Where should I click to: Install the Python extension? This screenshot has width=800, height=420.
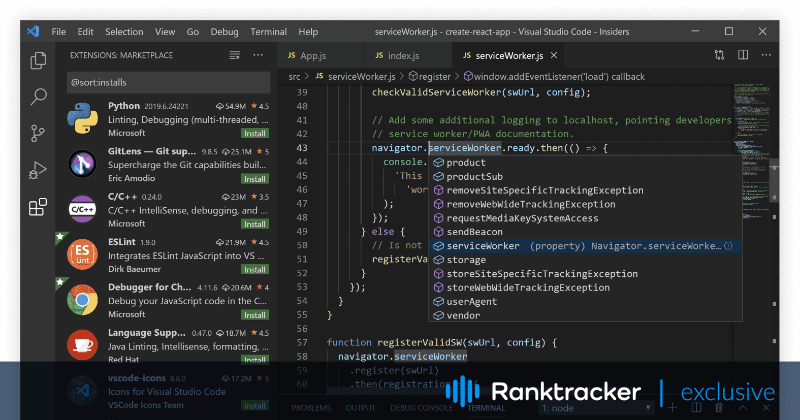click(x=255, y=134)
